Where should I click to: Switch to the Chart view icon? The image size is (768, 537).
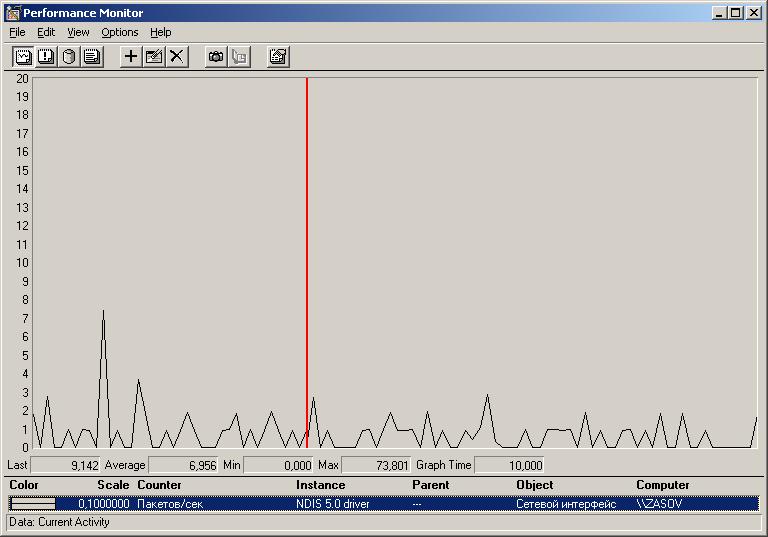23,57
